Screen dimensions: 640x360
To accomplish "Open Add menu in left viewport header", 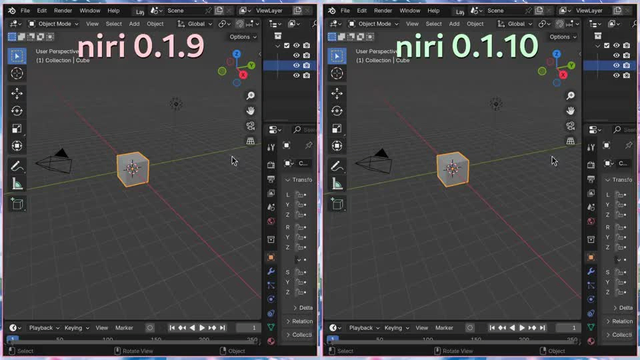I will 134,24.
